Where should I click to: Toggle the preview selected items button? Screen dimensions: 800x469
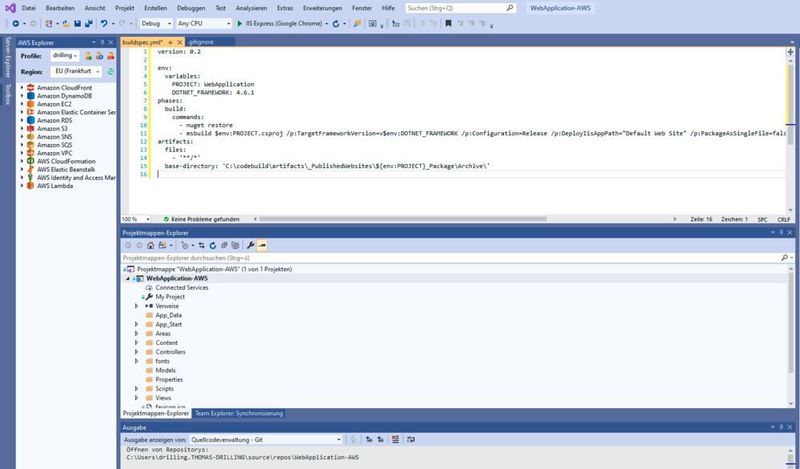click(262, 245)
